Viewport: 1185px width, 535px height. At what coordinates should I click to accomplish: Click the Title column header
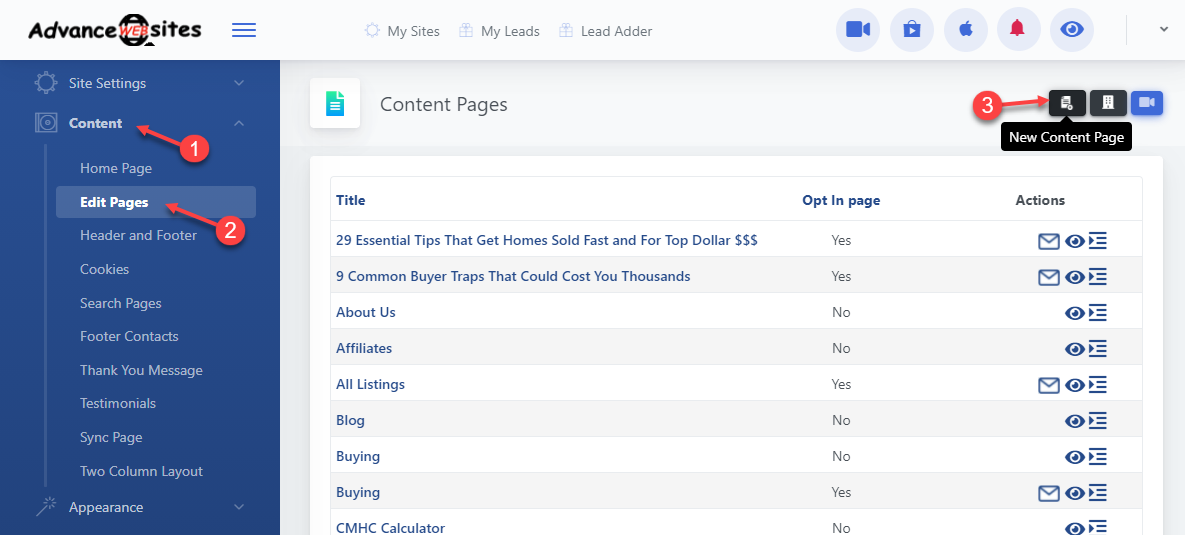coord(351,200)
